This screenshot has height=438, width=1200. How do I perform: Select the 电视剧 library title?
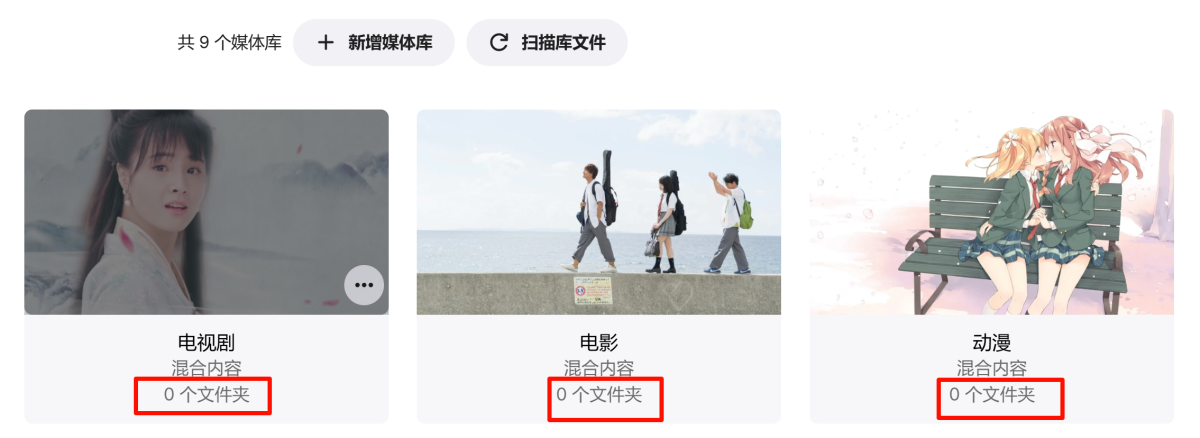[206, 344]
